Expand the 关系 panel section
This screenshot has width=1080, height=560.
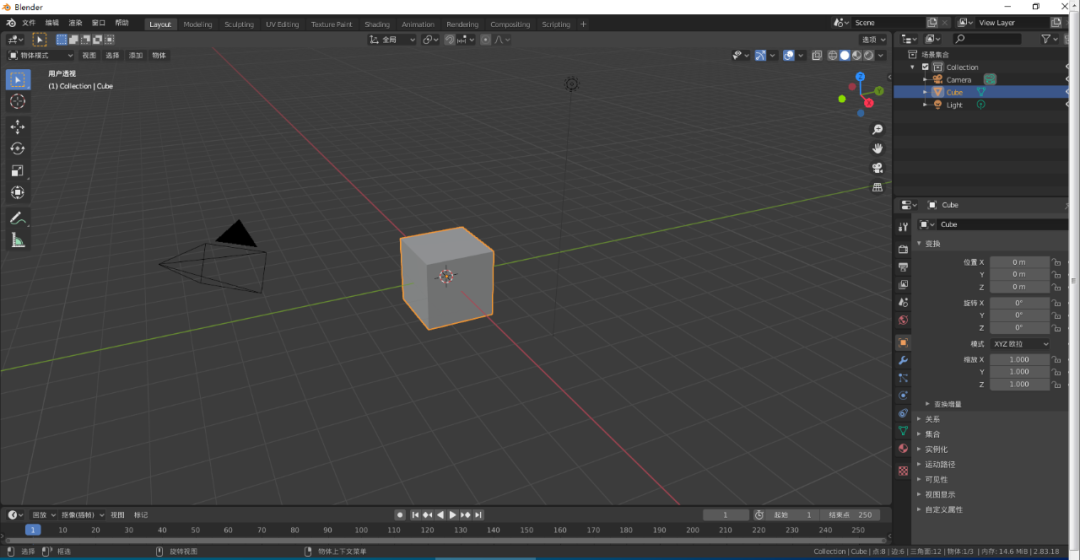click(x=931, y=419)
